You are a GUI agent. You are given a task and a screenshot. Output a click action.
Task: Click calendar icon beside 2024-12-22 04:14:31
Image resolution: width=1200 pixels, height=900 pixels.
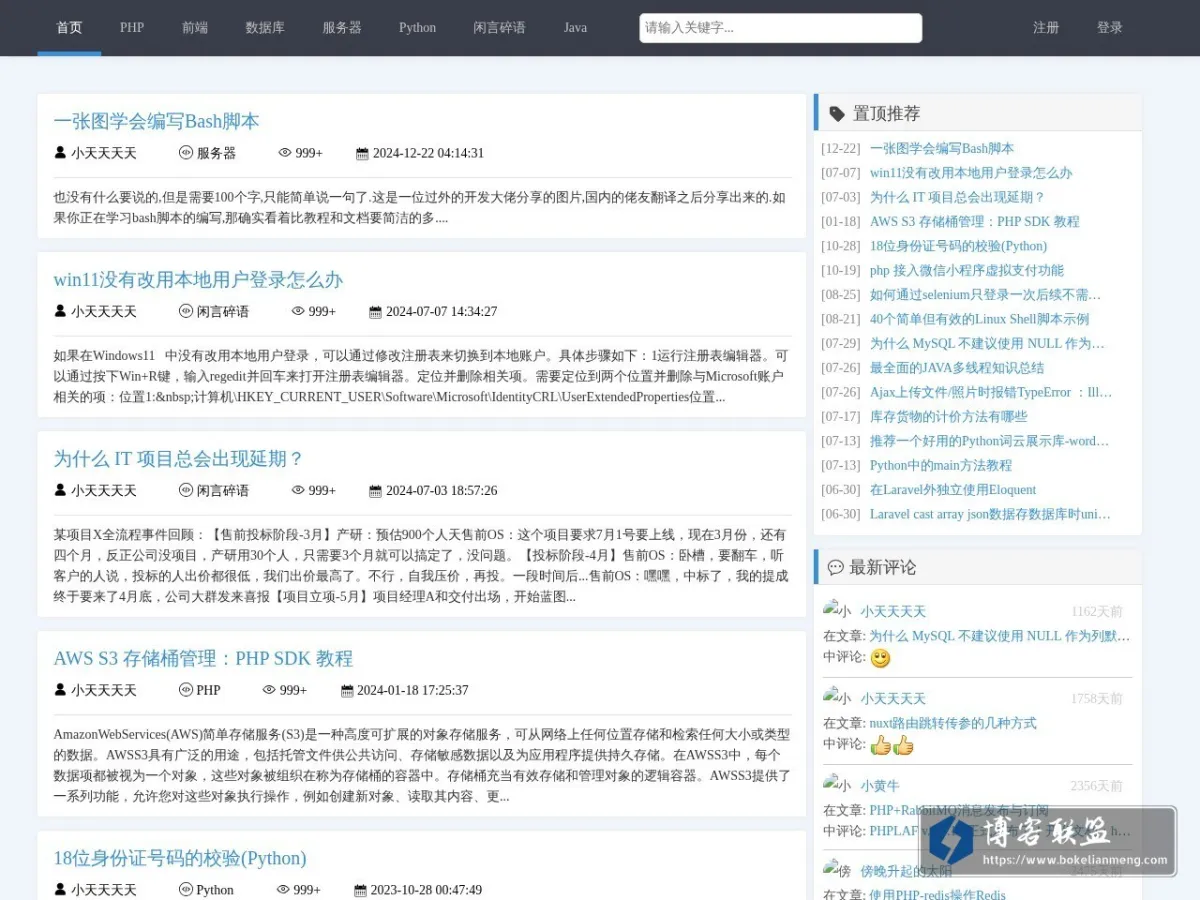point(362,153)
